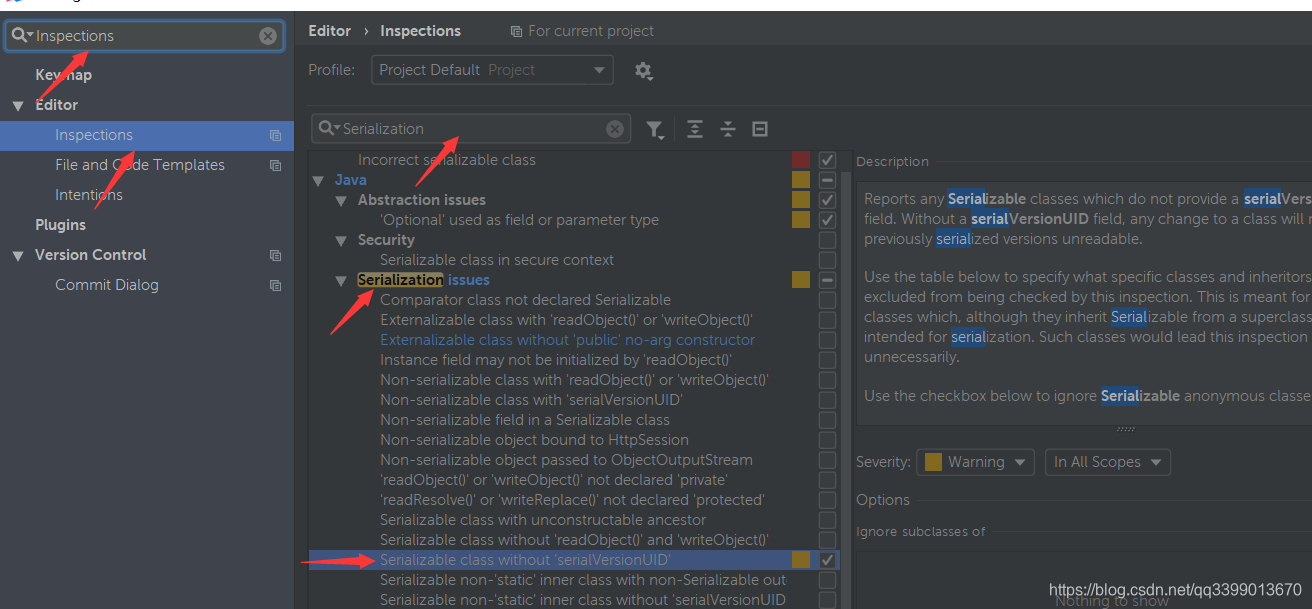Collapse the Serialization issues node

pos(341,280)
